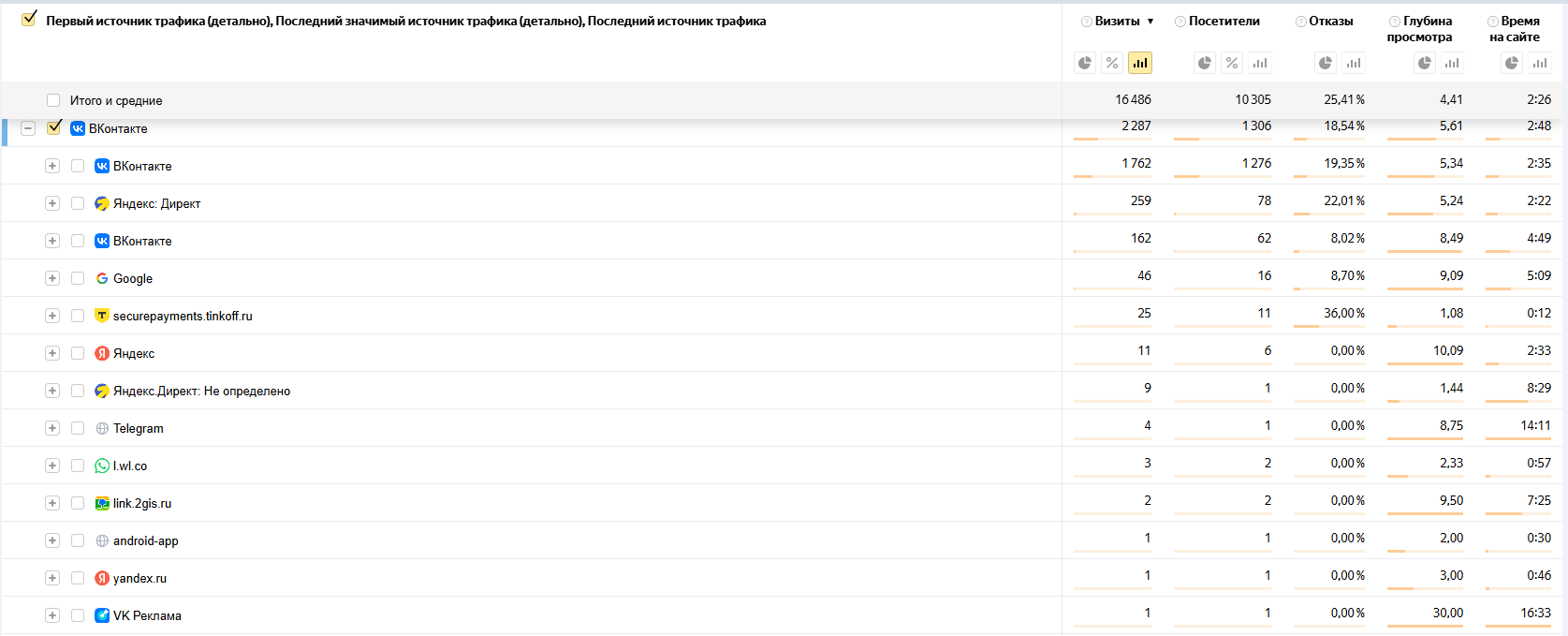1568x636 pixels.
Task: Expand the Telegram row
Action: pos(52,428)
